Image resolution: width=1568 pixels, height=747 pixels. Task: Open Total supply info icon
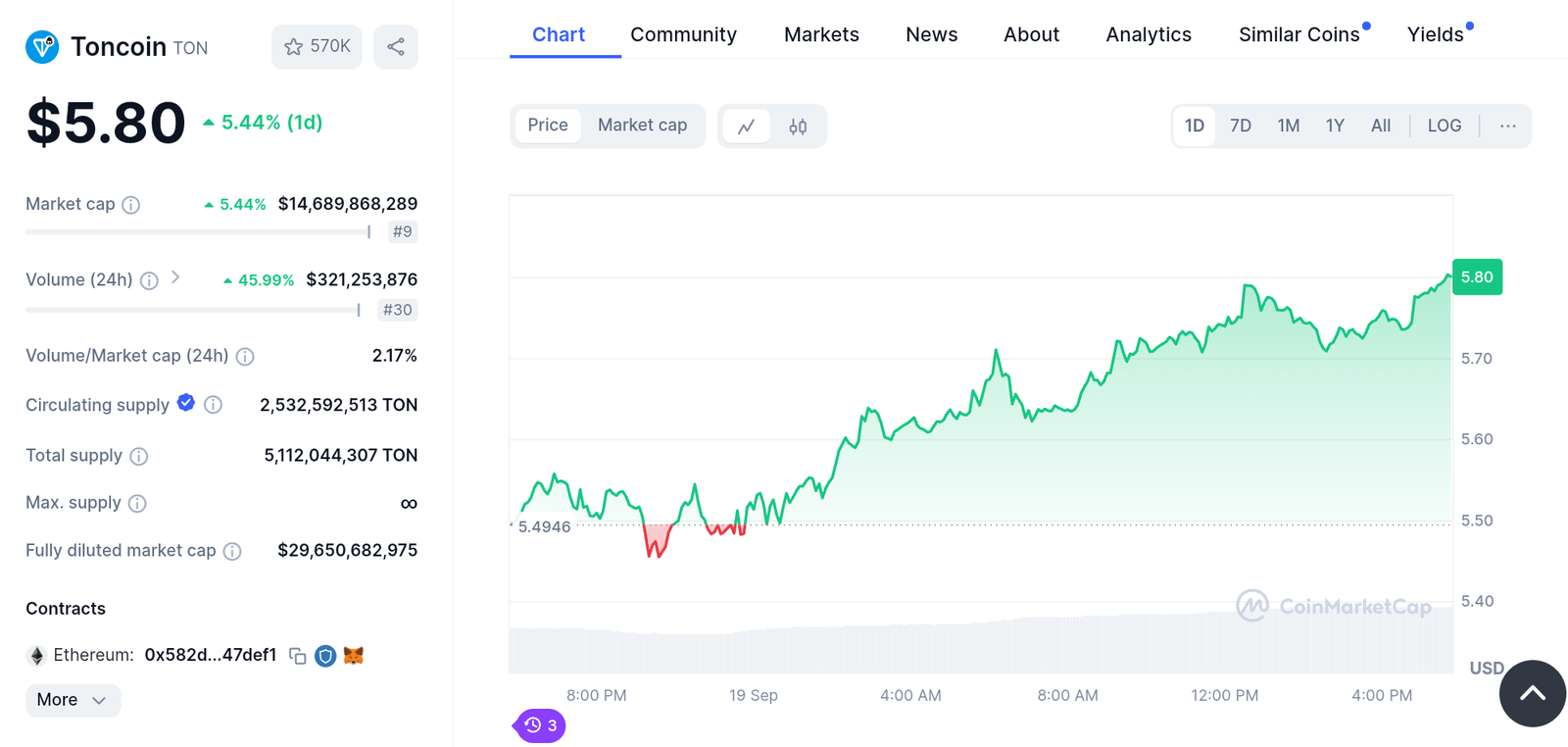coord(139,456)
